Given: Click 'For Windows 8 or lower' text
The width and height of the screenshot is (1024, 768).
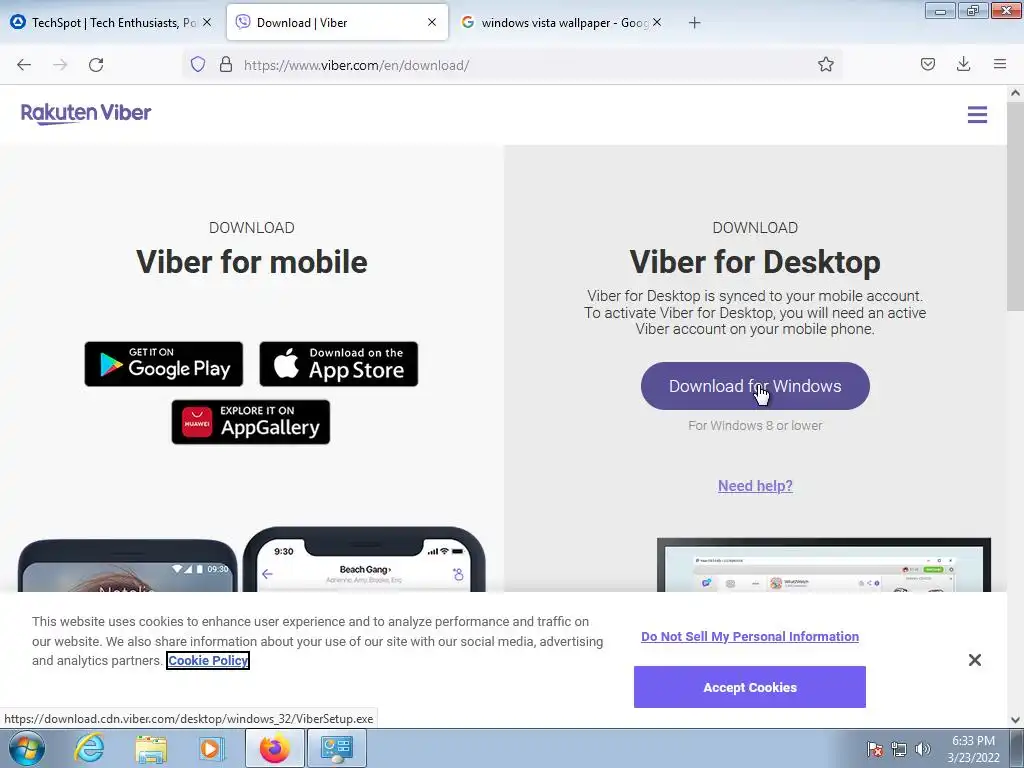Looking at the screenshot, I should click(755, 425).
